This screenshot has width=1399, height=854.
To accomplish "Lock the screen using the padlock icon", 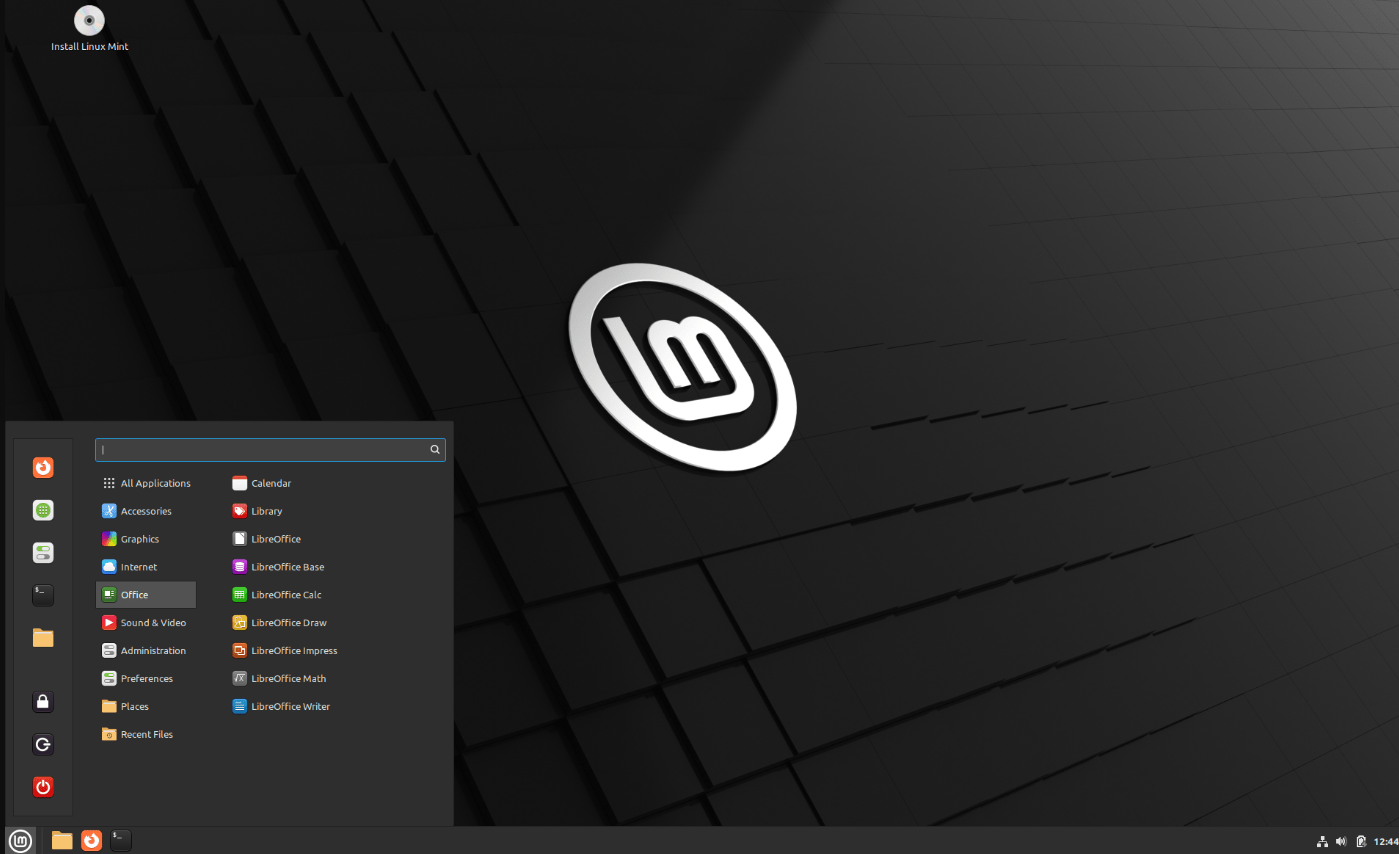I will tap(43, 702).
